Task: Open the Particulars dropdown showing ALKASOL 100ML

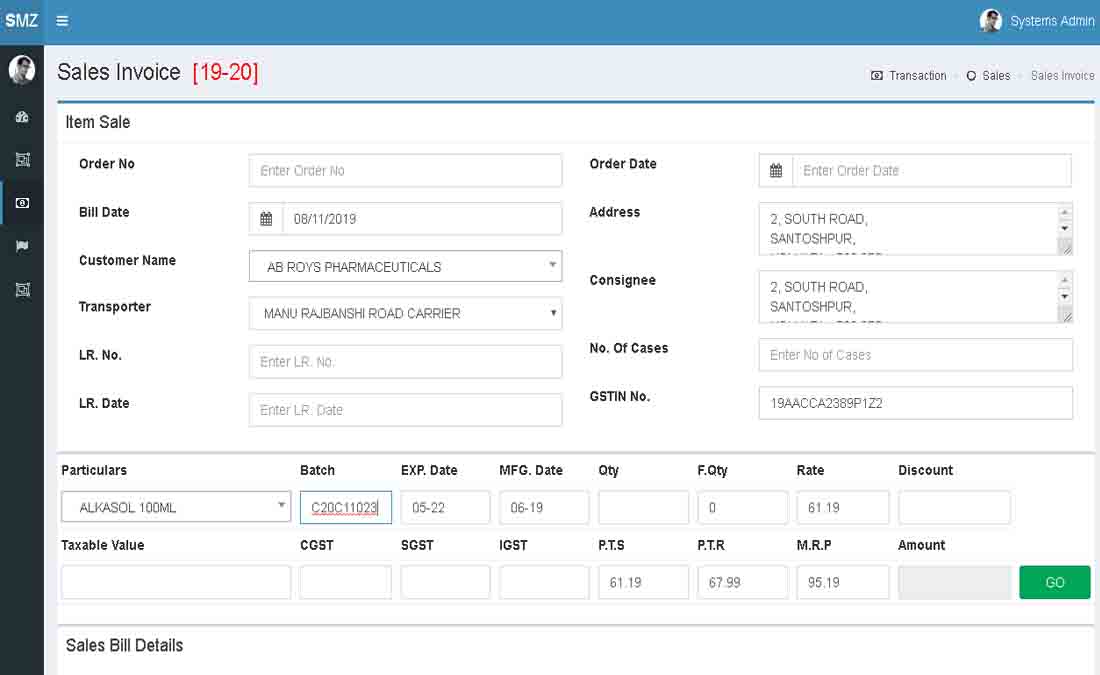Action: [281, 507]
